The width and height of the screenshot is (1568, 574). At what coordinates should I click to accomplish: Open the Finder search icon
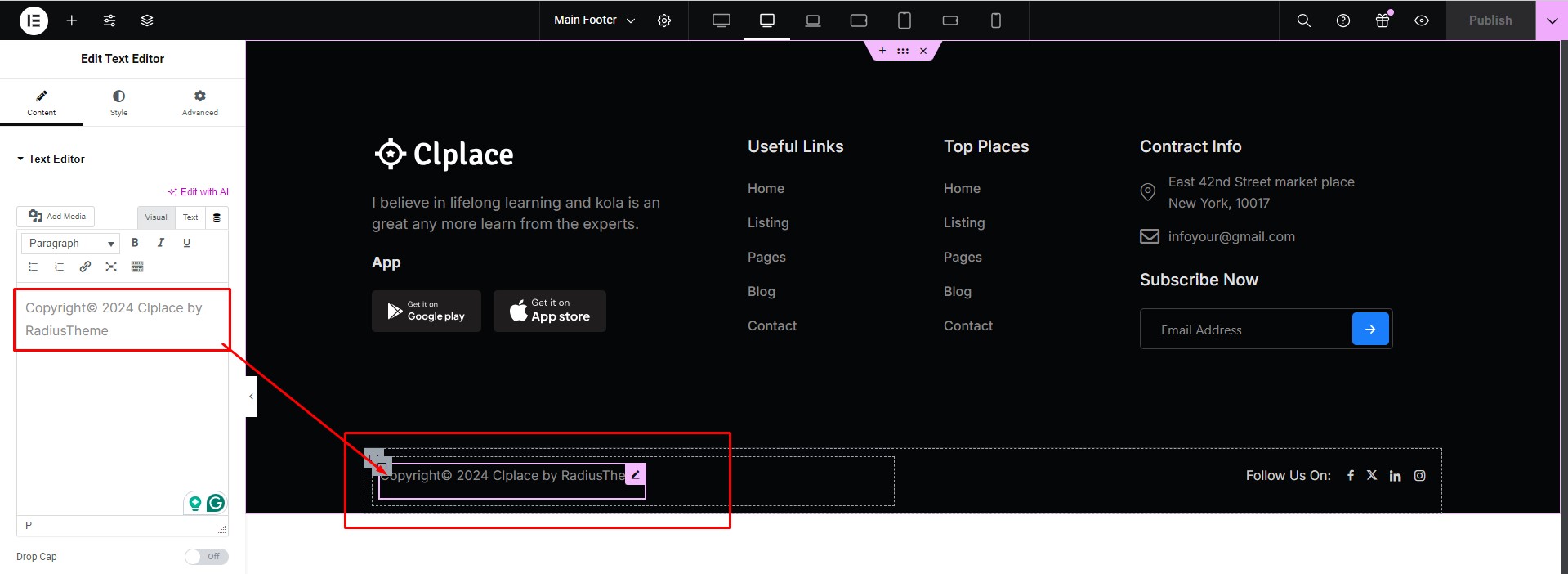(x=1304, y=20)
